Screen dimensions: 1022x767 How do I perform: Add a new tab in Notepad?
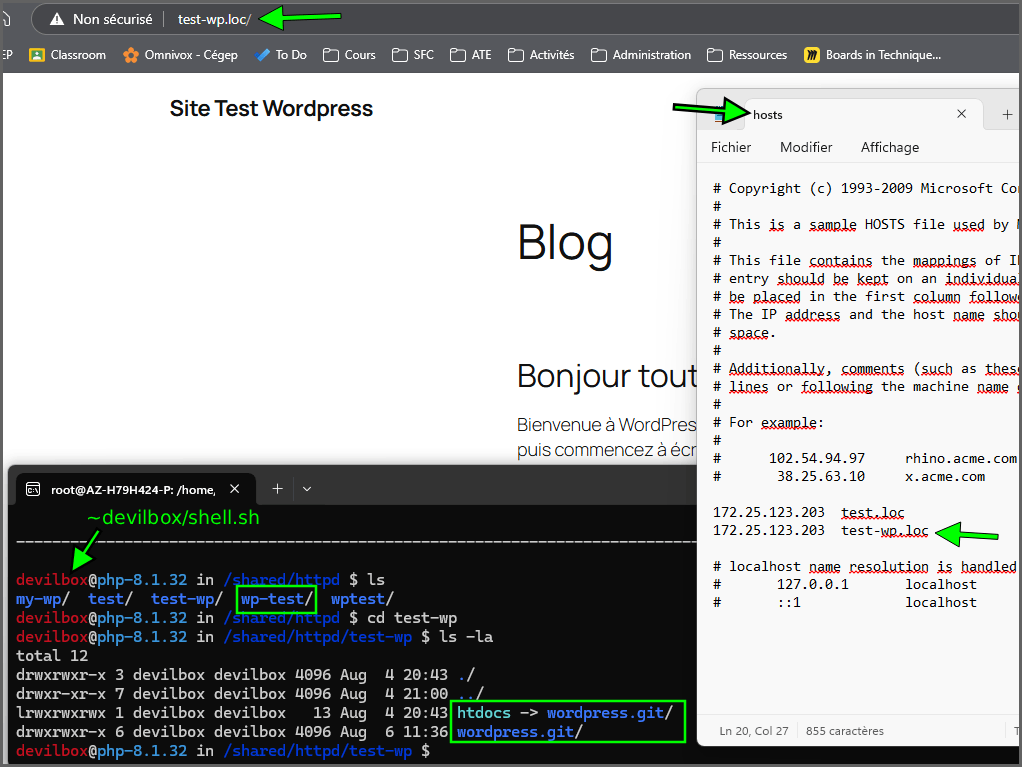coord(1007,115)
